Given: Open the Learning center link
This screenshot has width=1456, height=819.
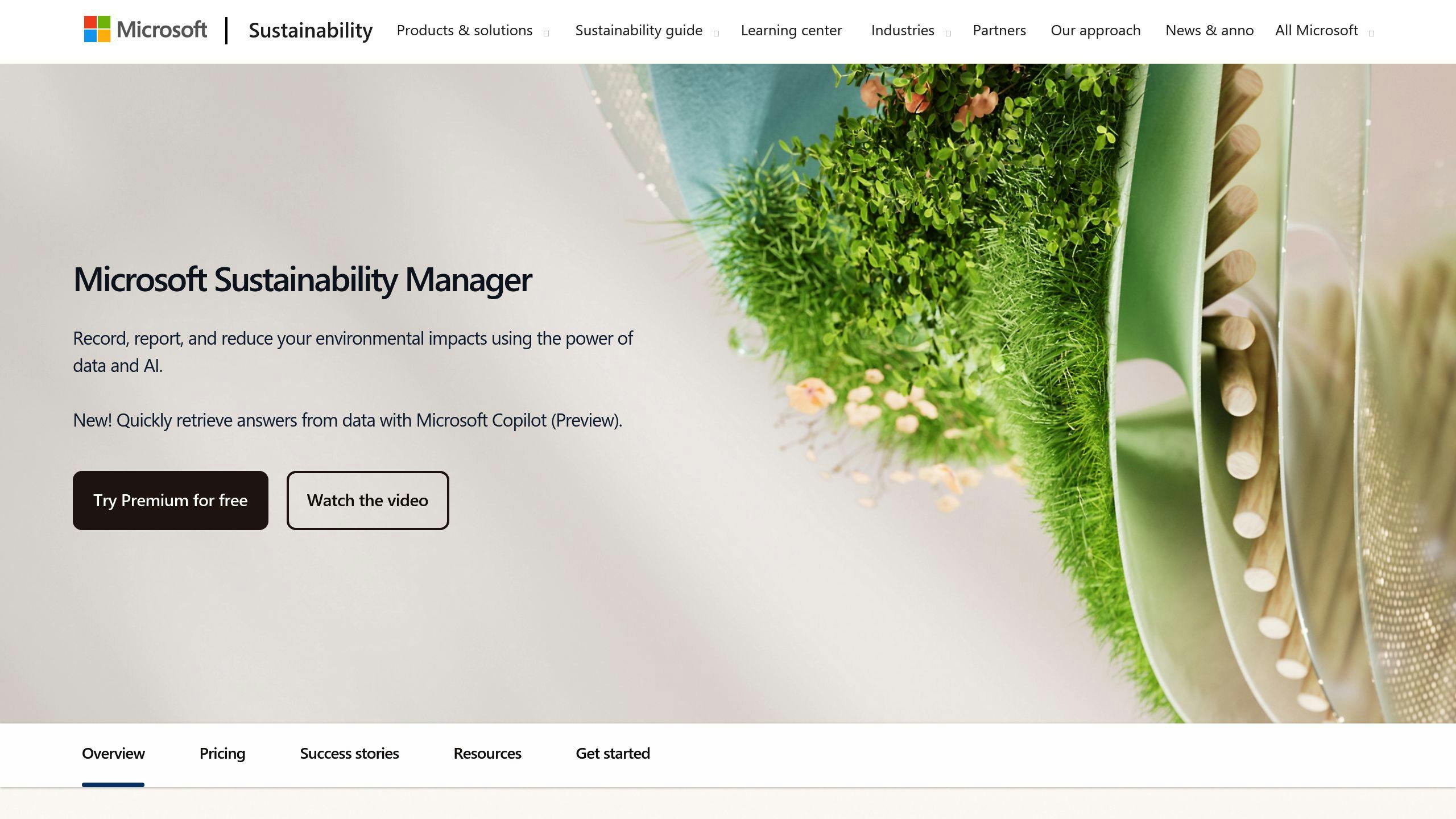Looking at the screenshot, I should coord(791,30).
